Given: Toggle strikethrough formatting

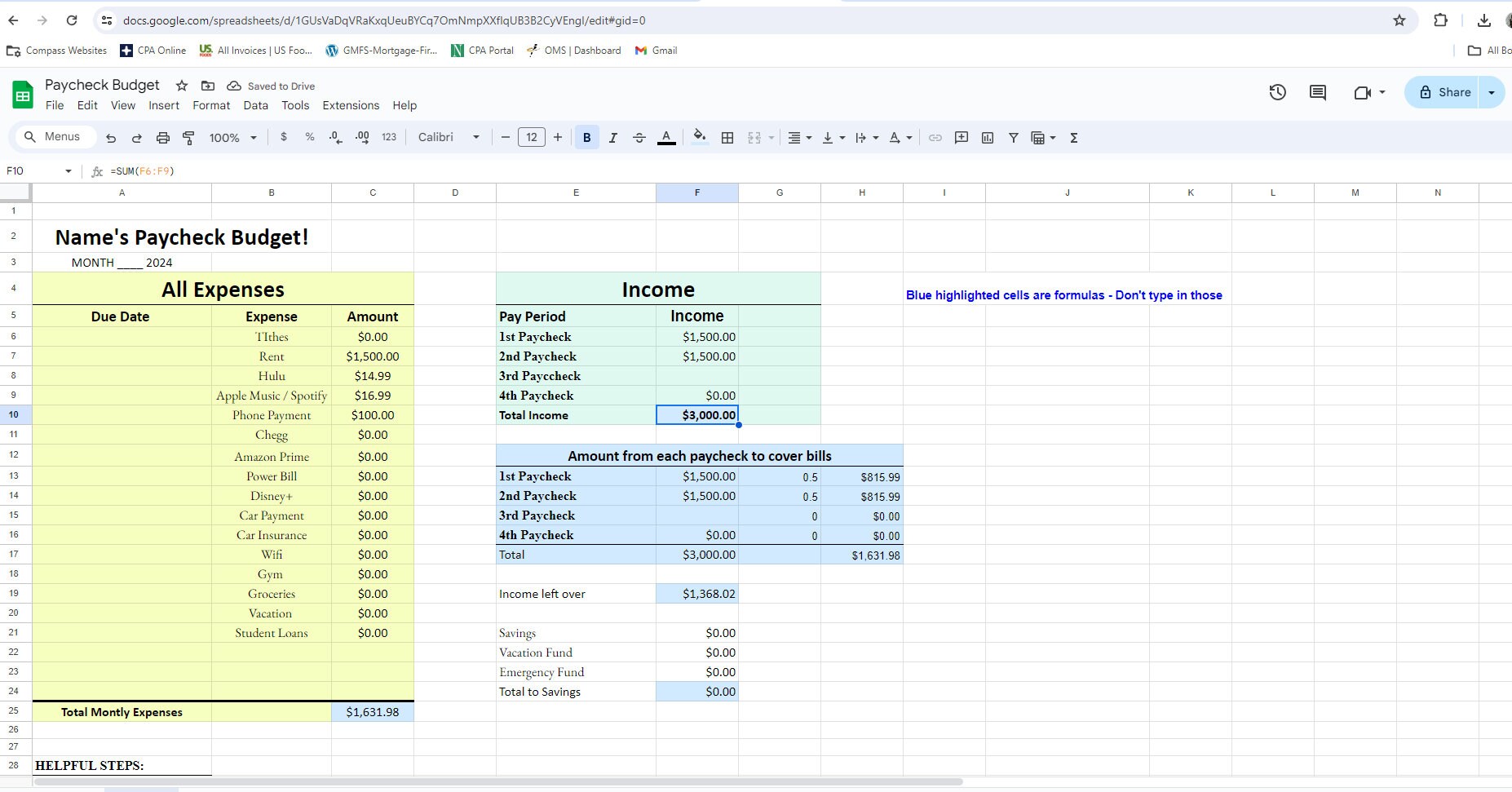Looking at the screenshot, I should point(639,137).
